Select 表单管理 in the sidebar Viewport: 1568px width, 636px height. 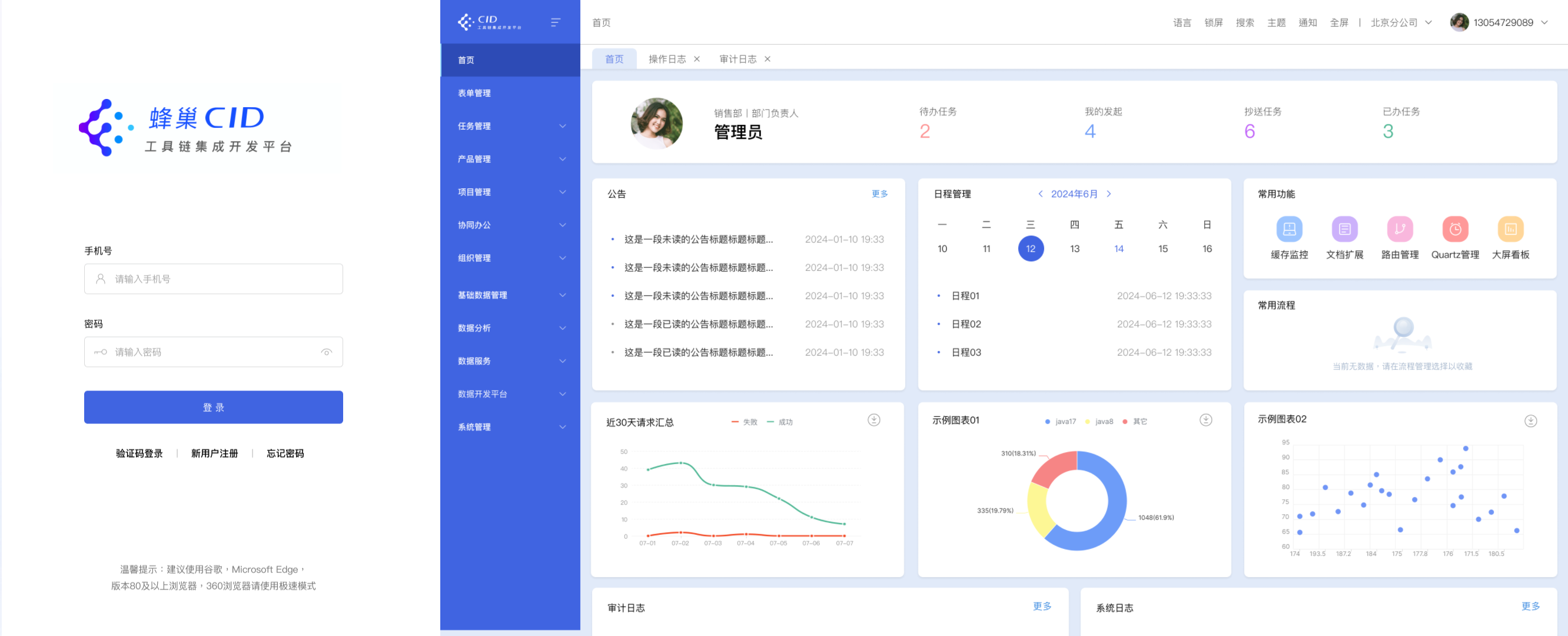pyautogui.click(x=475, y=93)
